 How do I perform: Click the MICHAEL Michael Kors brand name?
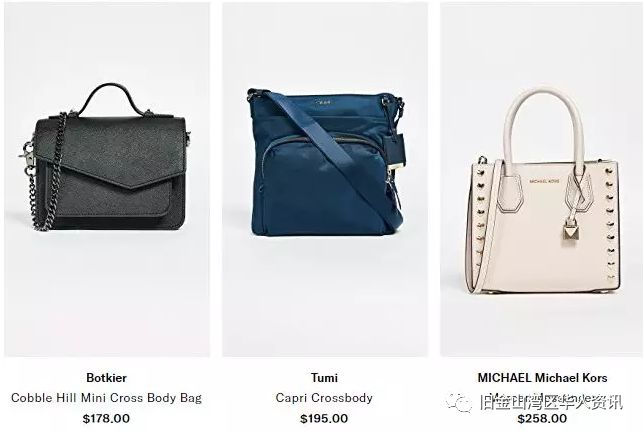click(x=543, y=378)
